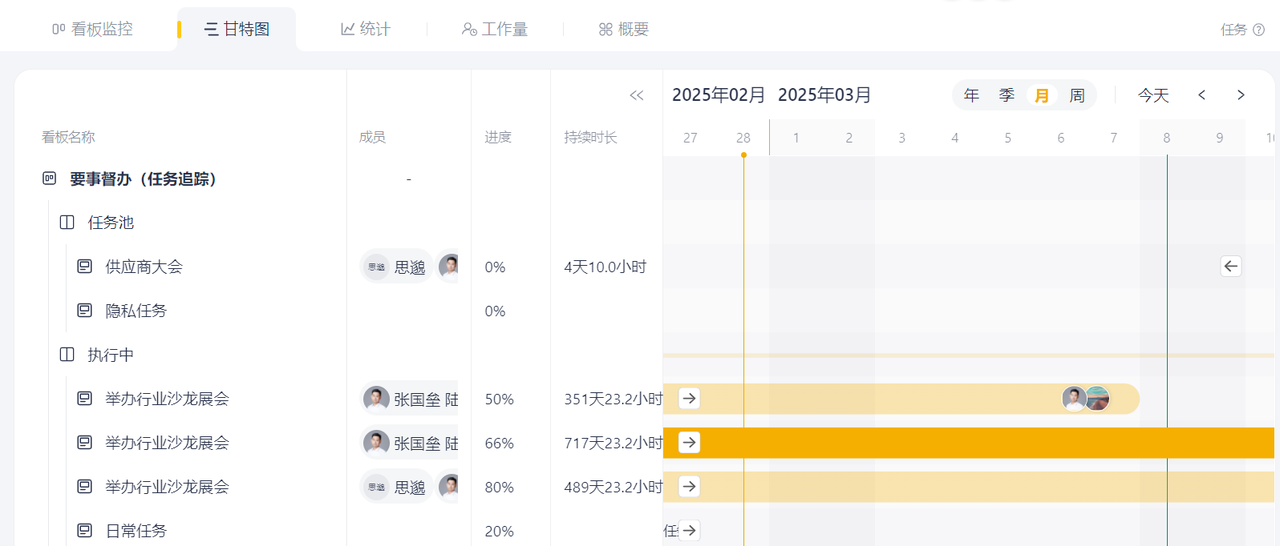Click member 思邈 on the 80% row

(x=396, y=487)
